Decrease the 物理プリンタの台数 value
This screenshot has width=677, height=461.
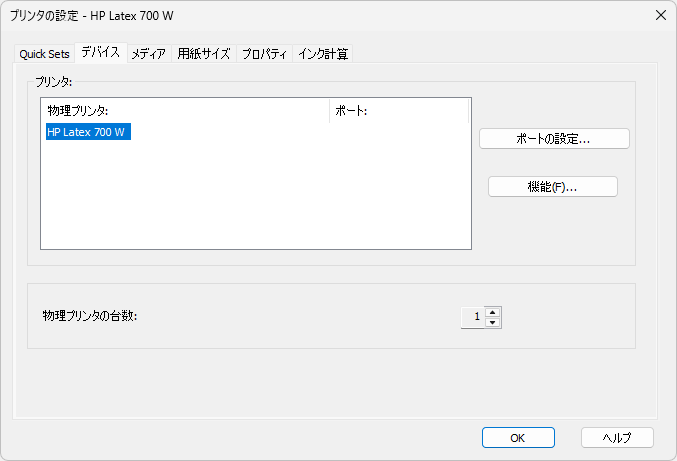(493, 323)
